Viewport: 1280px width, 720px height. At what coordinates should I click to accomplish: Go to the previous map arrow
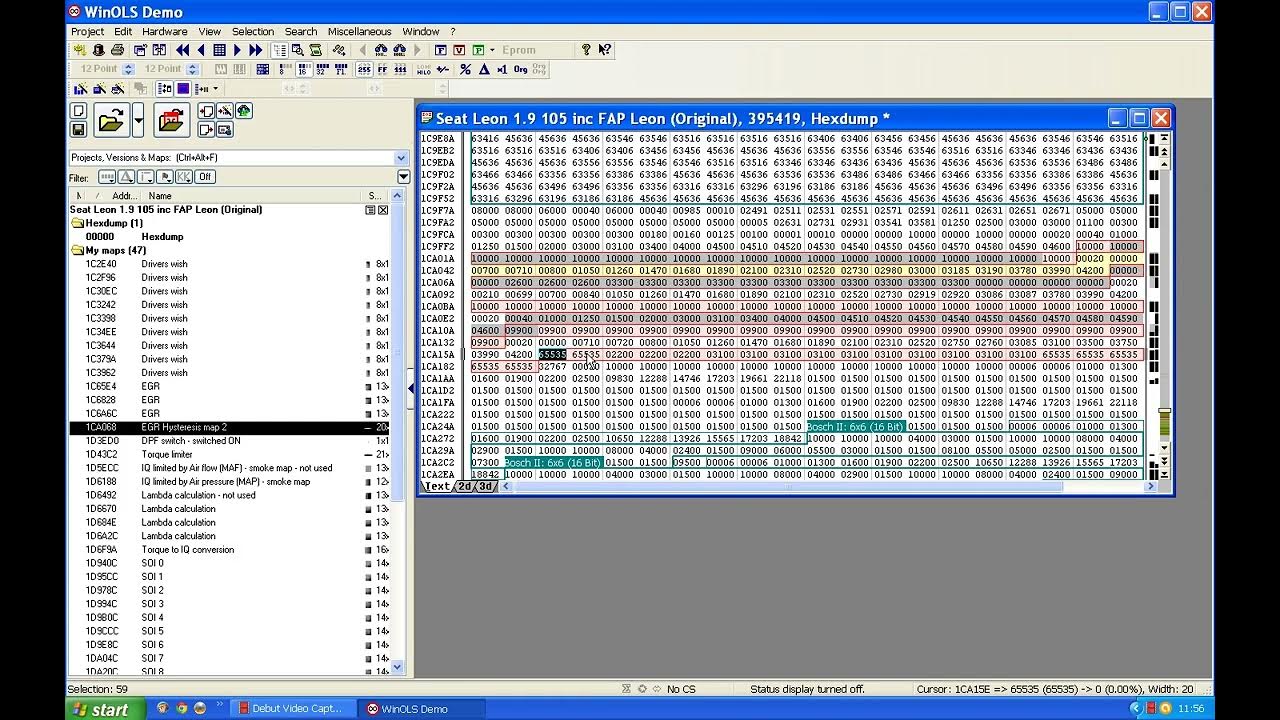coord(201,50)
